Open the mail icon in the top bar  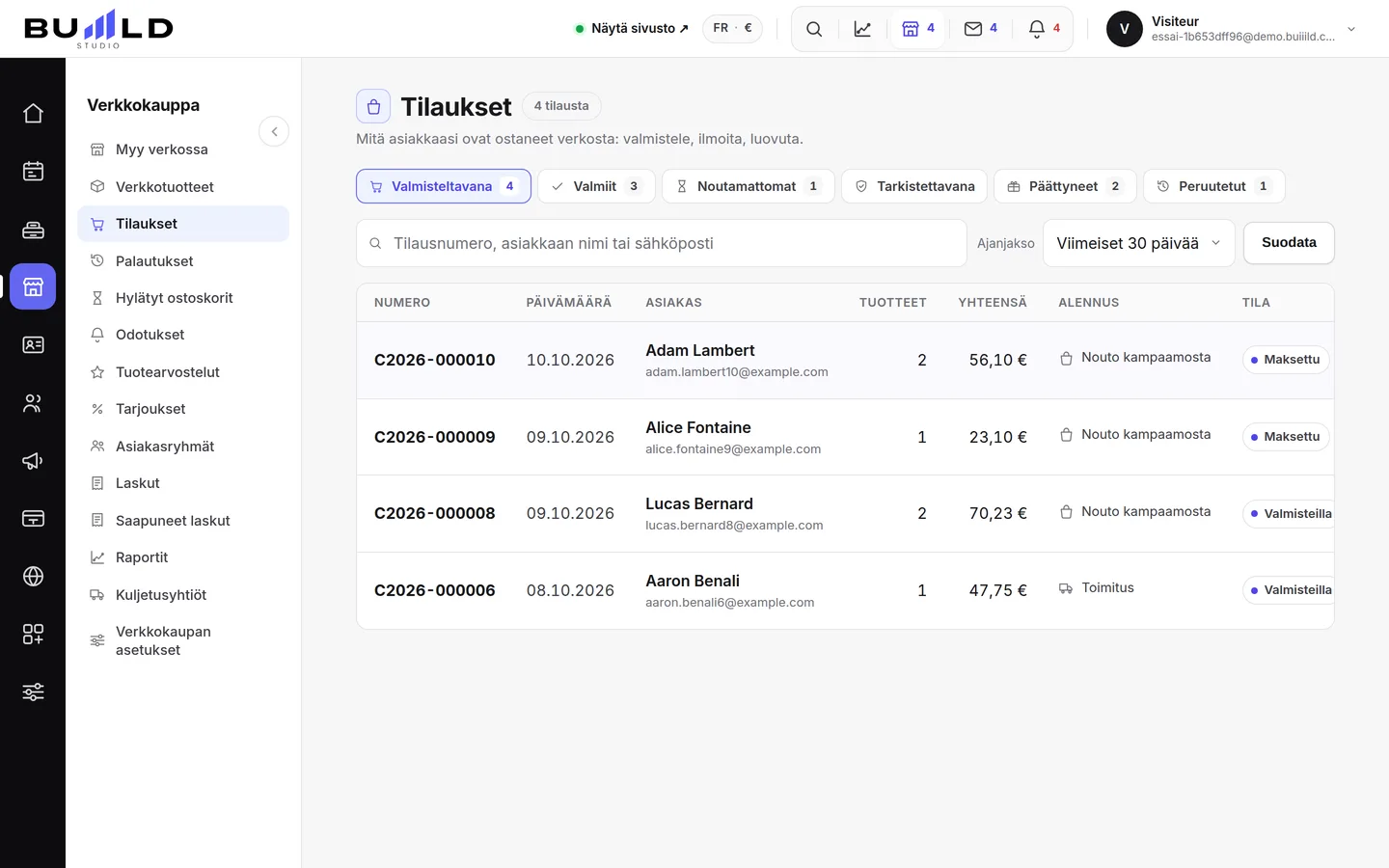[981, 29]
